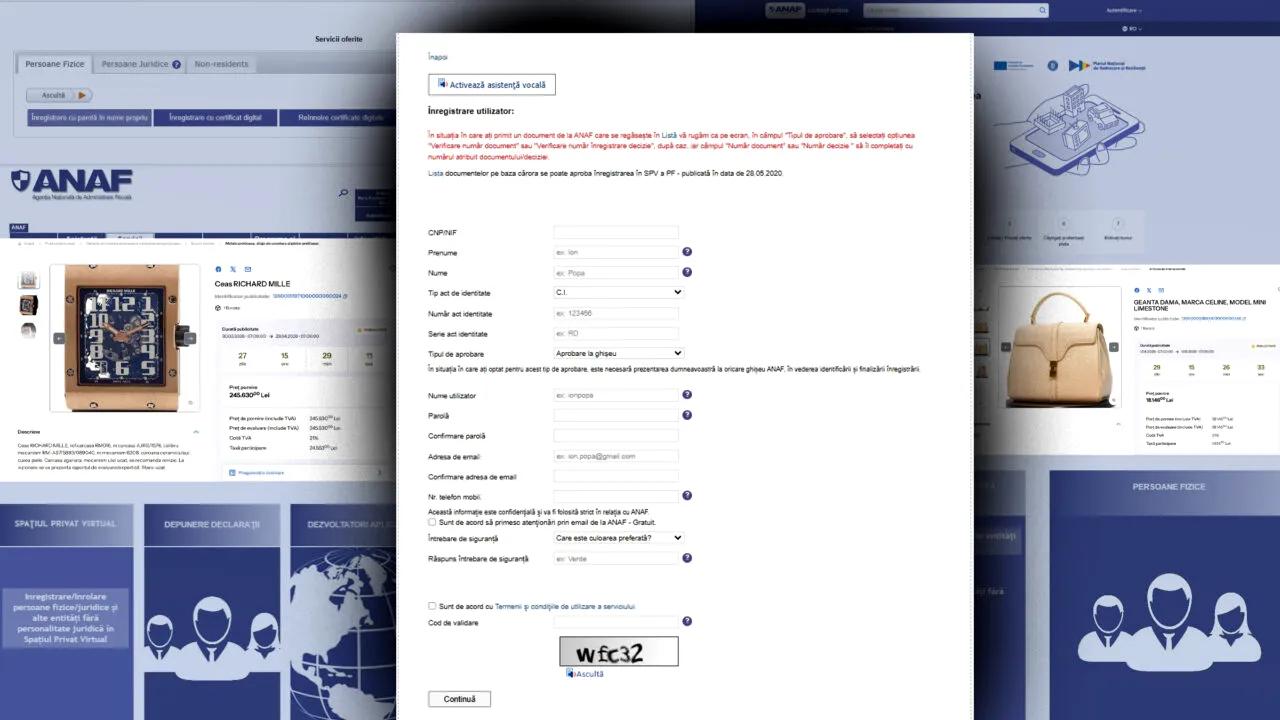
Task: Switch to the Persoane Juridice tab
Action: click(141, 64)
